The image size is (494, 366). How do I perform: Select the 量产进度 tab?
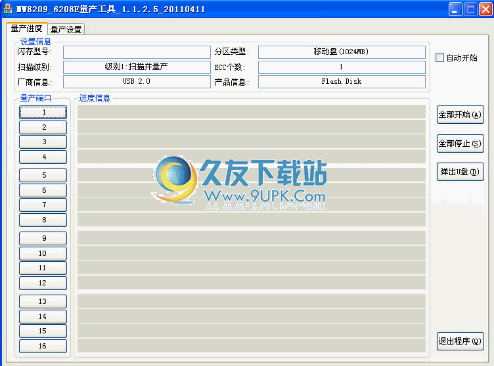(26, 28)
